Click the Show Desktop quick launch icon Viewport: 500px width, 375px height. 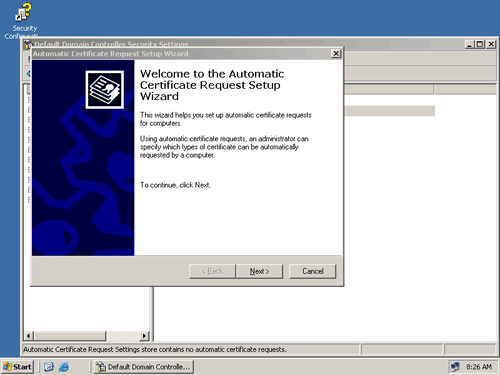(49, 367)
